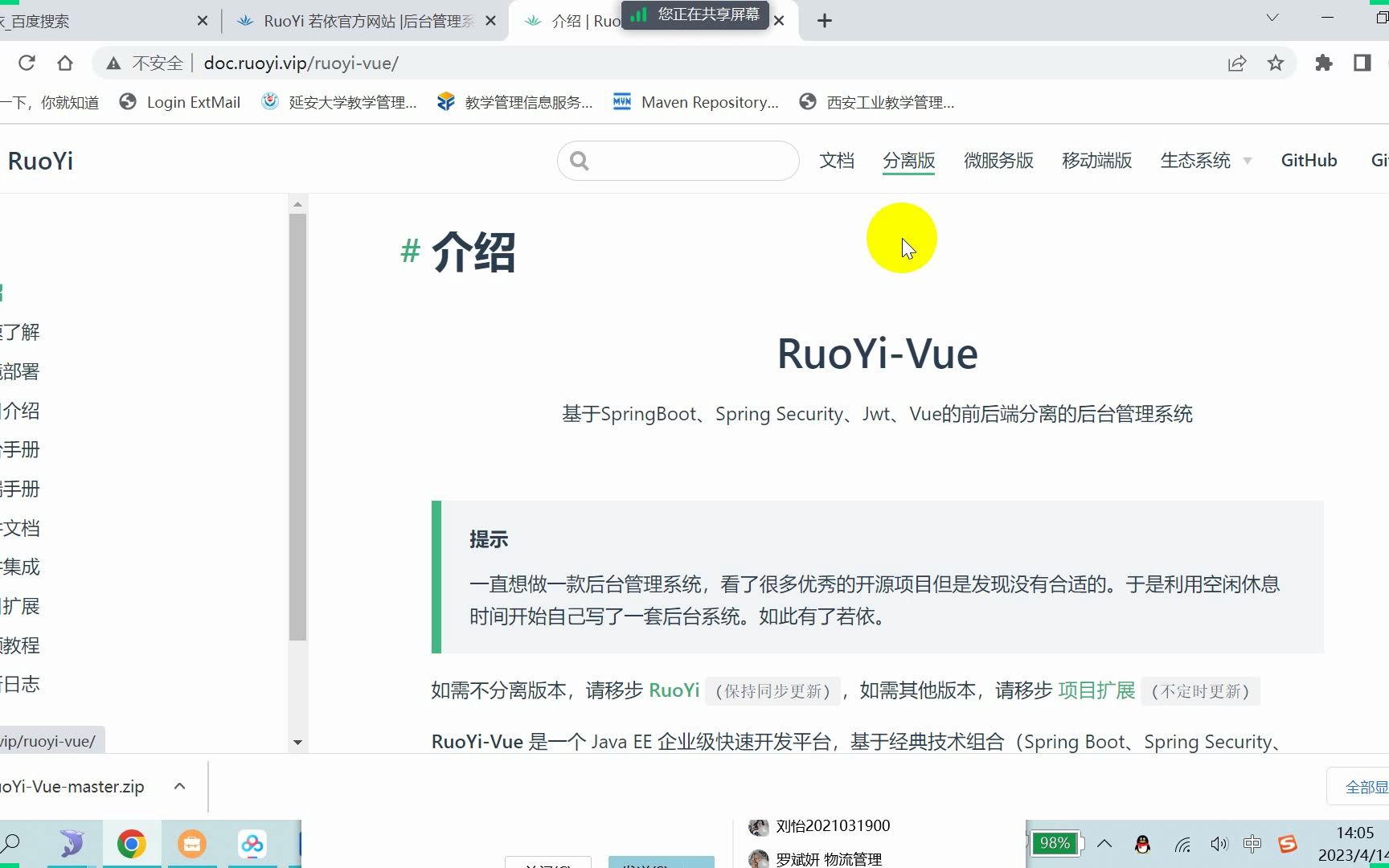Image resolution: width=1389 pixels, height=868 pixels.
Task: Open Google Chrome from the taskbar
Action: (x=131, y=844)
